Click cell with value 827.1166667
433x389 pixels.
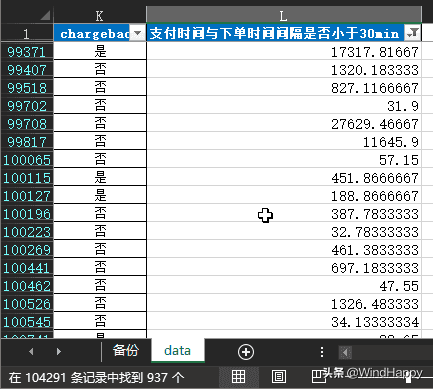tap(284, 88)
